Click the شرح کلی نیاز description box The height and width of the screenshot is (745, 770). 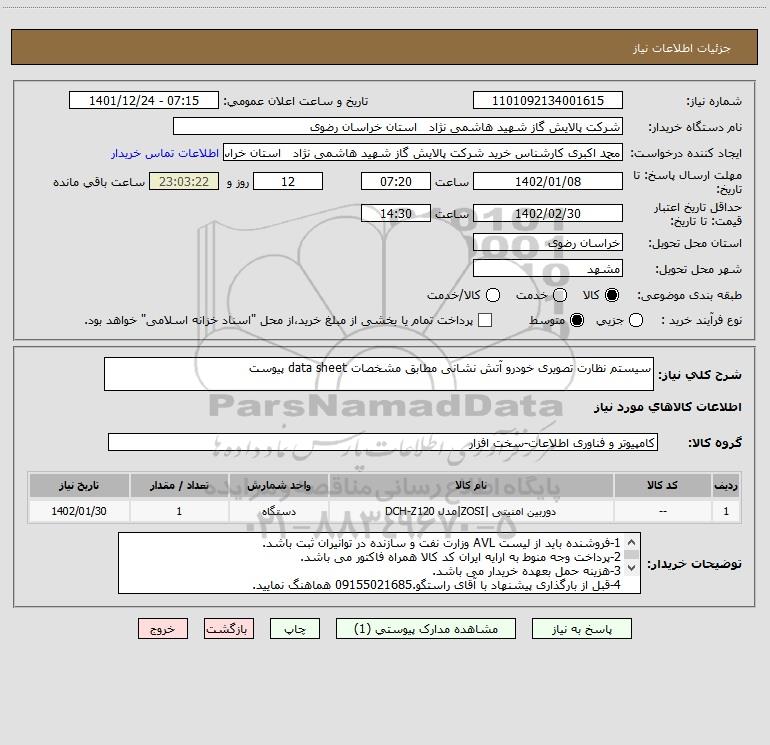[379, 374]
